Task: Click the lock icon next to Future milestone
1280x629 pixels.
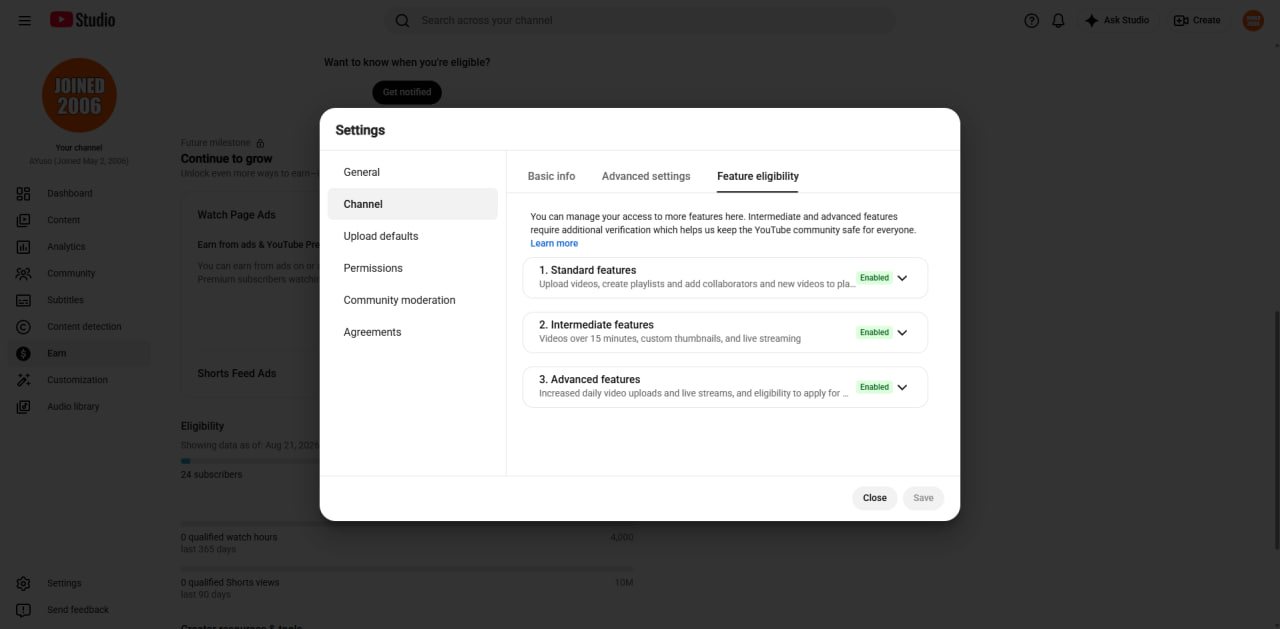Action: pyautogui.click(x=260, y=143)
